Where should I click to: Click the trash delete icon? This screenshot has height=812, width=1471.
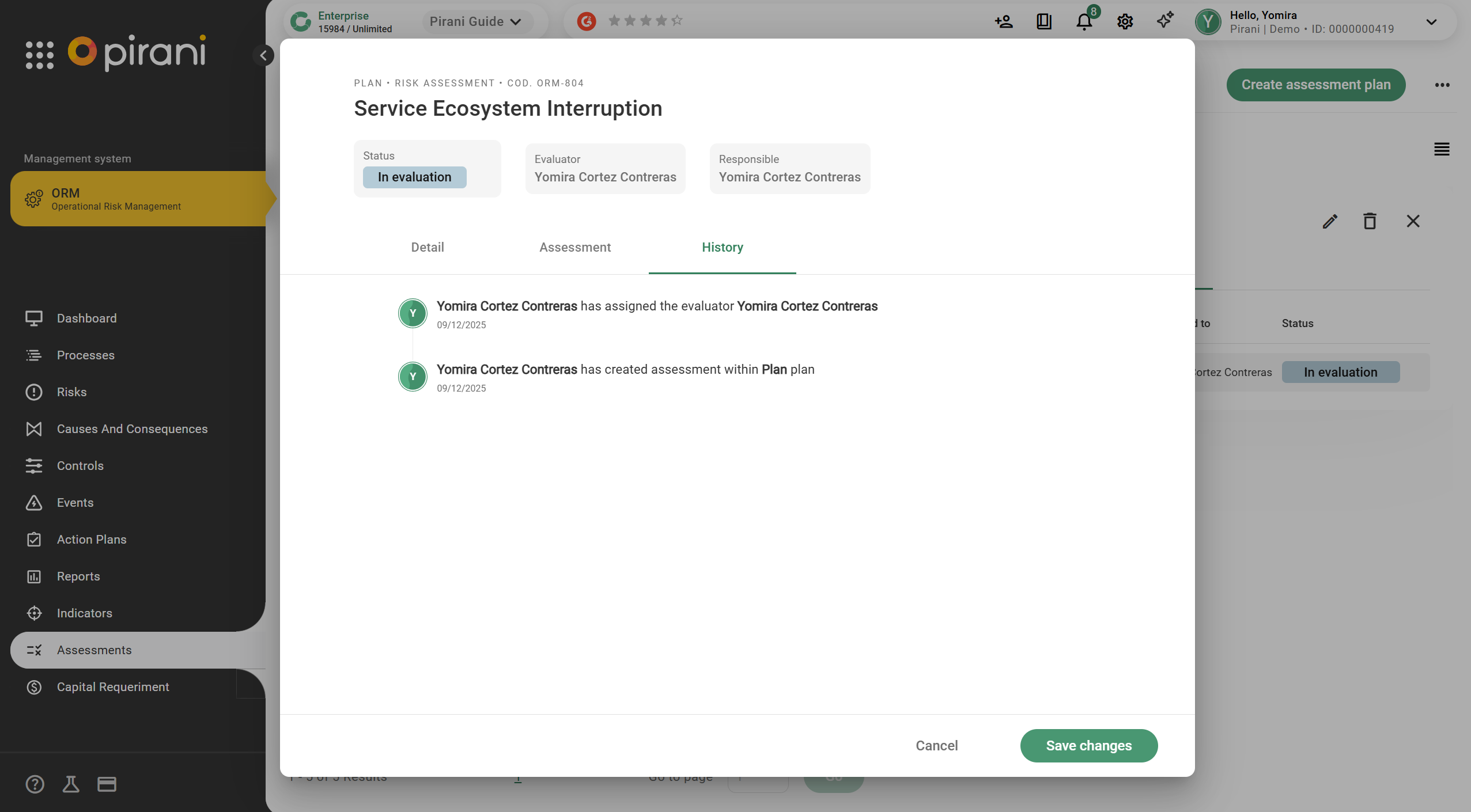tap(1370, 221)
